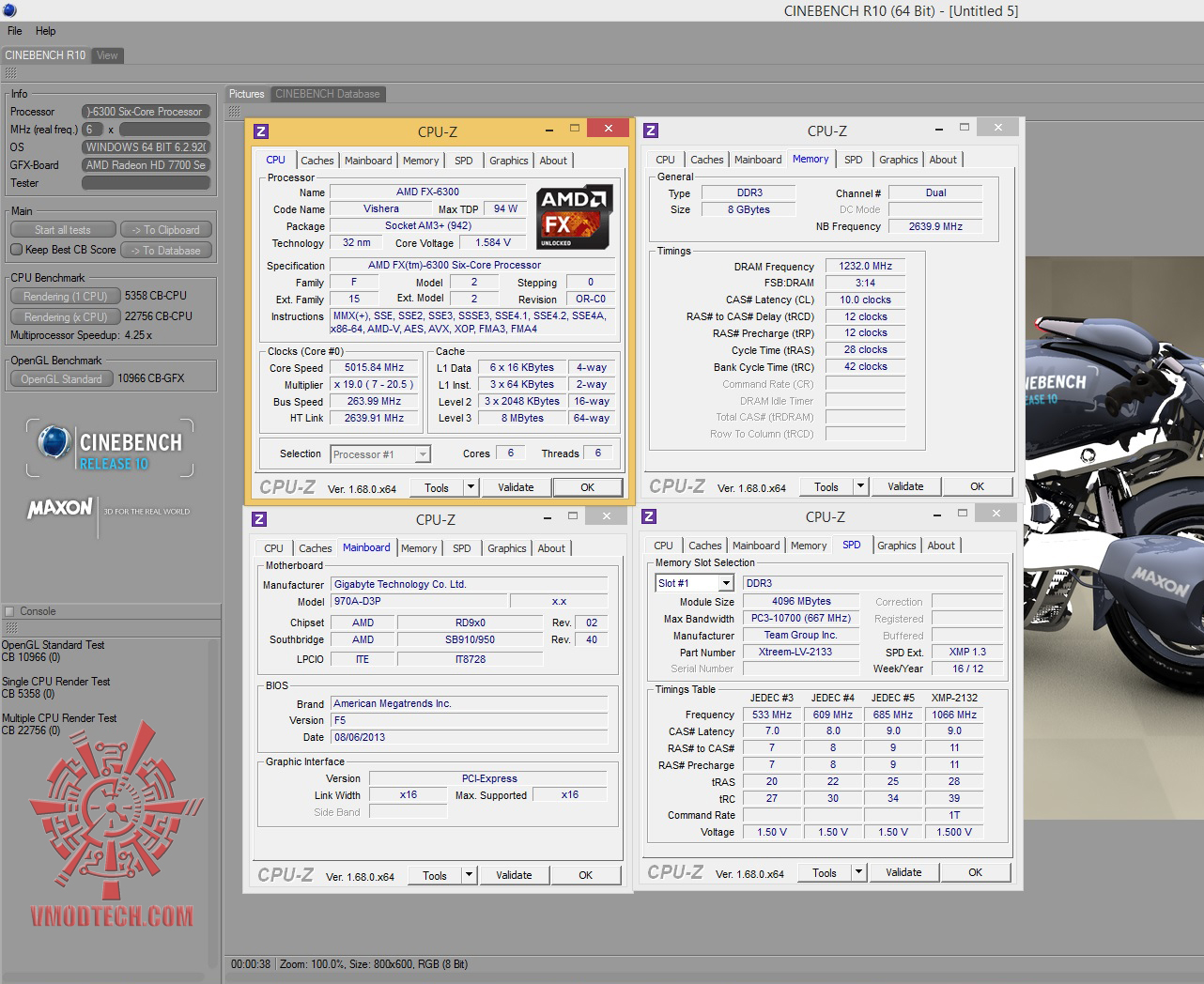The height and width of the screenshot is (984, 1204).
Task: Click the Tester input field
Action: (146, 183)
